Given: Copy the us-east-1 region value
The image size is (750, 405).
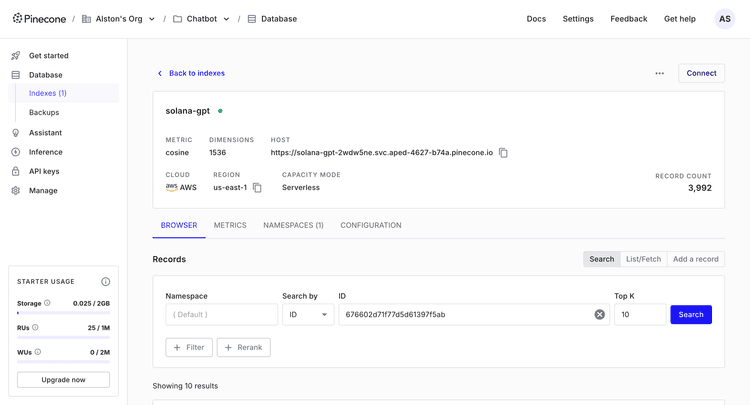Looking at the screenshot, I should 257,188.
